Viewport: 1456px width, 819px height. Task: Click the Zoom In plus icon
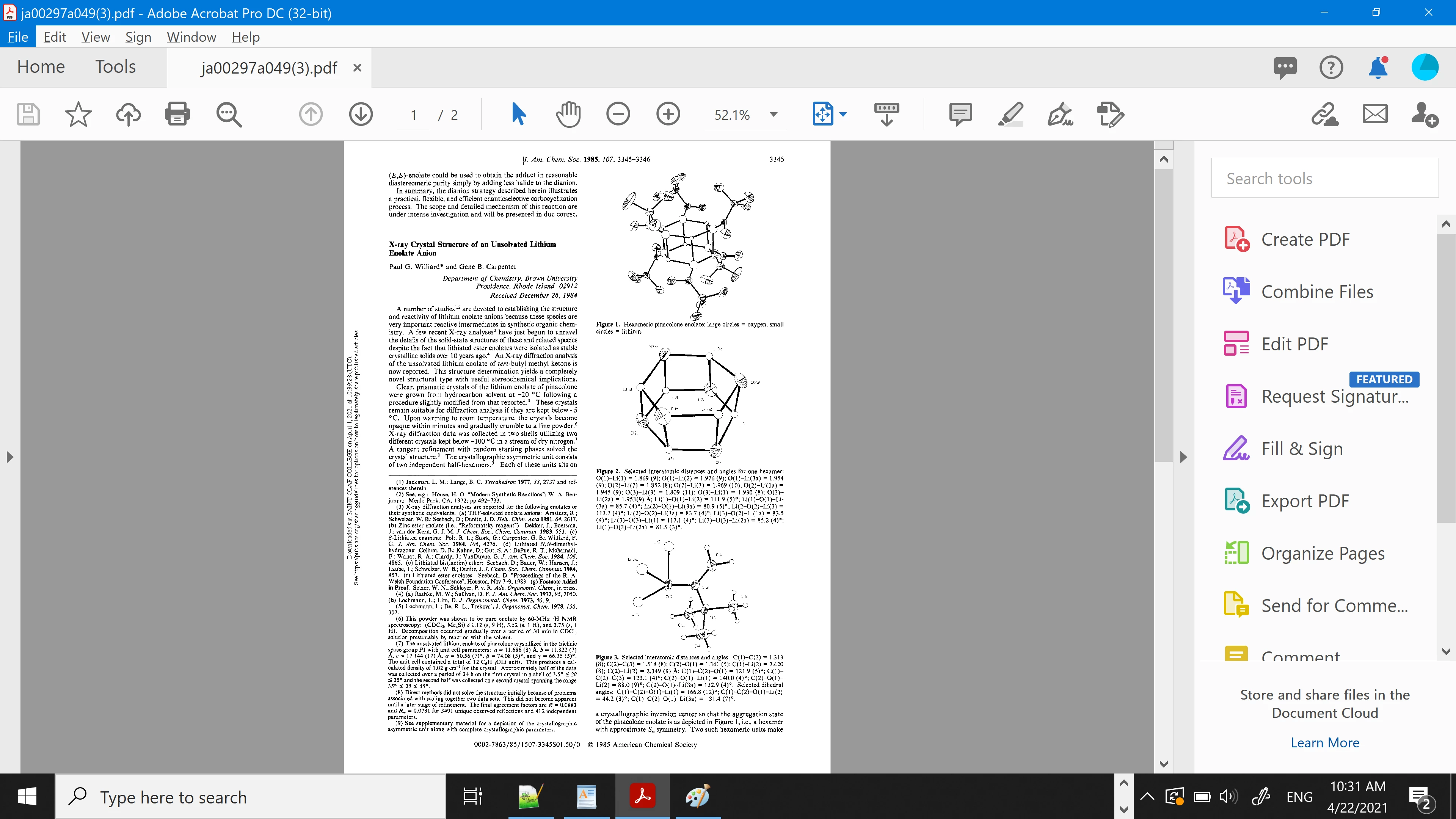668,114
